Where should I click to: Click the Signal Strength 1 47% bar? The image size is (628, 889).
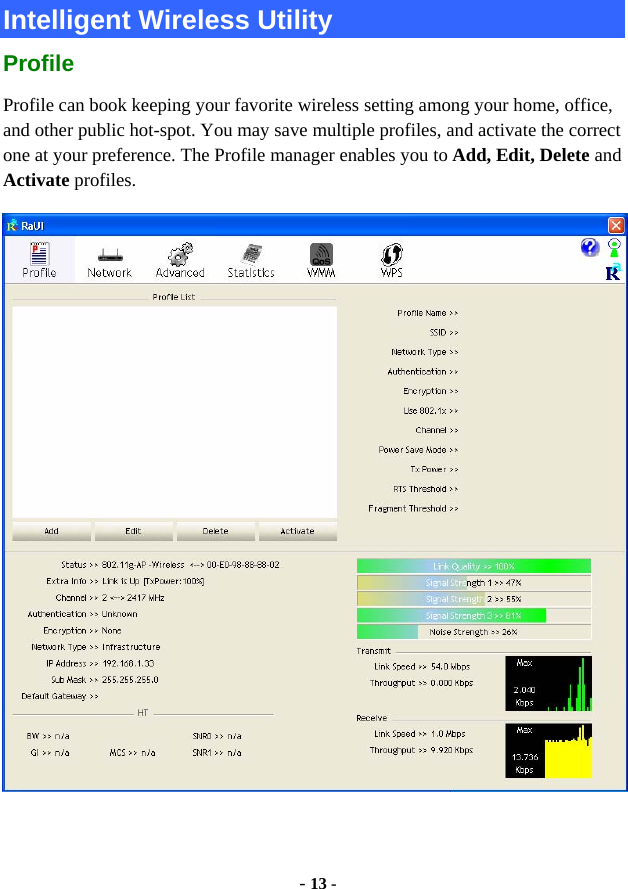(x=474, y=582)
